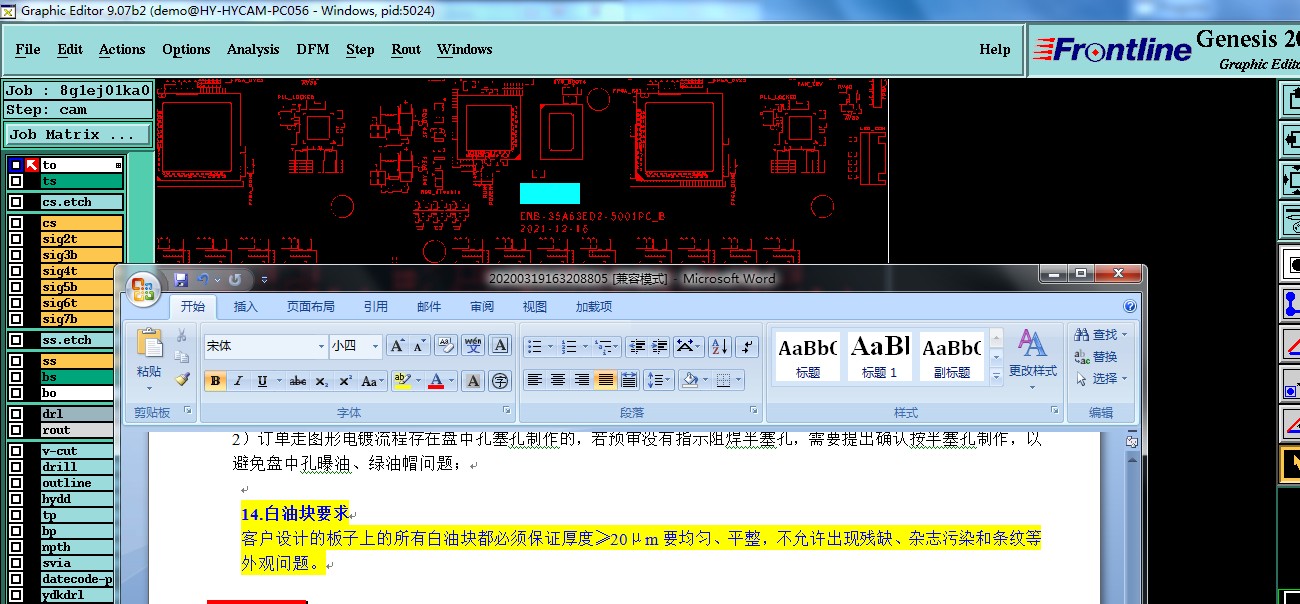Click the Cut scissors icon in clipboard group
Viewport: 1300px width, 604px height.
[x=182, y=336]
